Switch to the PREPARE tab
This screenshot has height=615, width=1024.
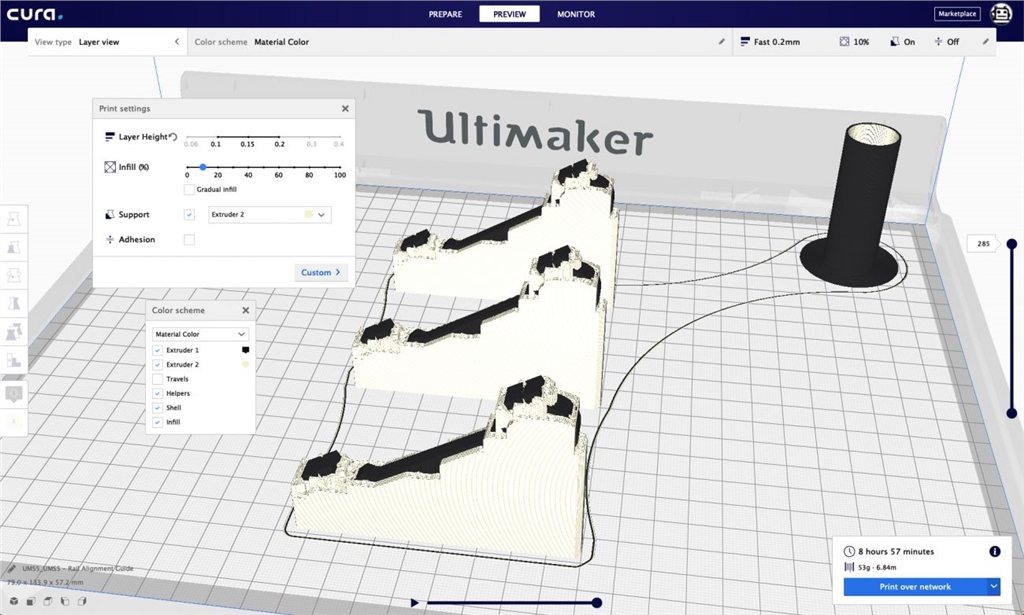point(445,14)
